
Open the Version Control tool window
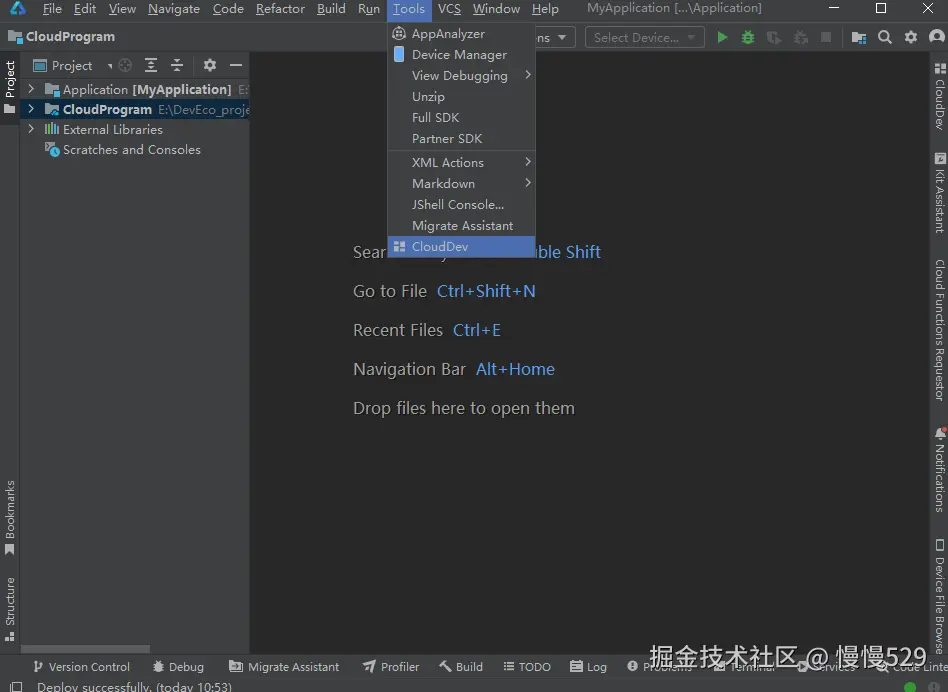(81, 667)
